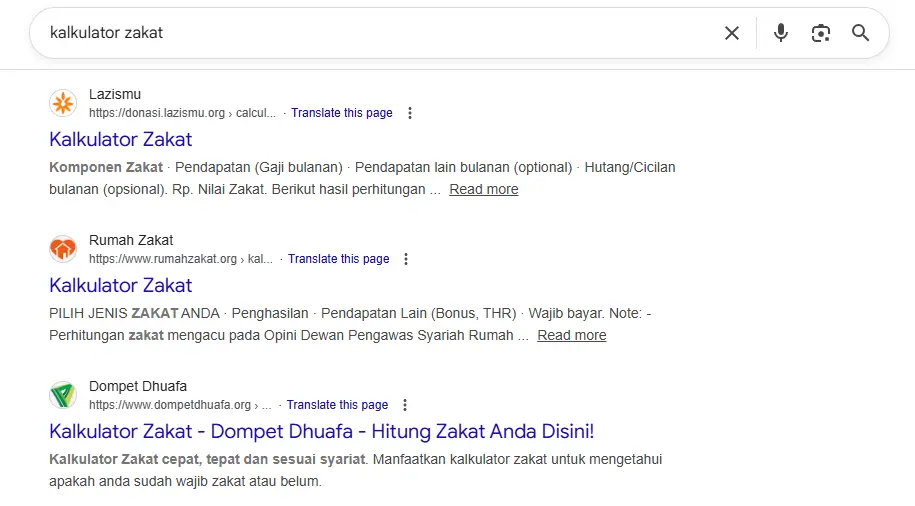Click the www.rumahzakat.org URL text

coord(181,259)
